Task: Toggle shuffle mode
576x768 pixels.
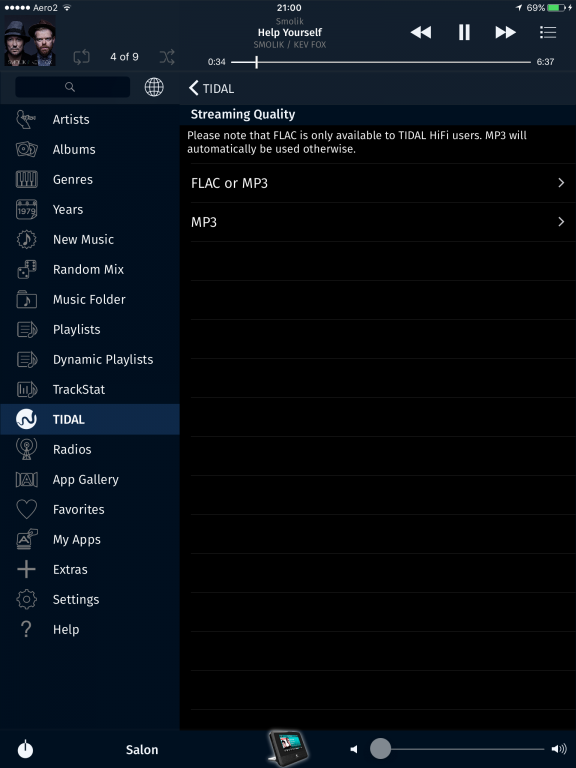Action: click(x=167, y=57)
